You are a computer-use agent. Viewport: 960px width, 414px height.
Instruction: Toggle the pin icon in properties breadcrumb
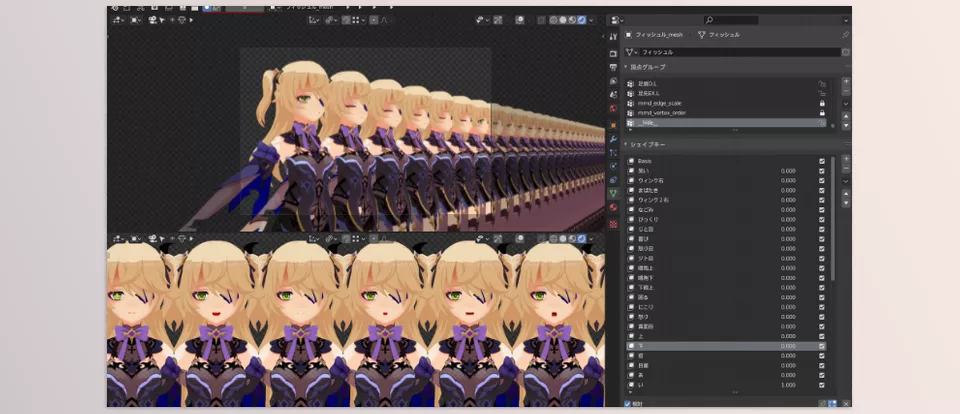[x=846, y=35]
